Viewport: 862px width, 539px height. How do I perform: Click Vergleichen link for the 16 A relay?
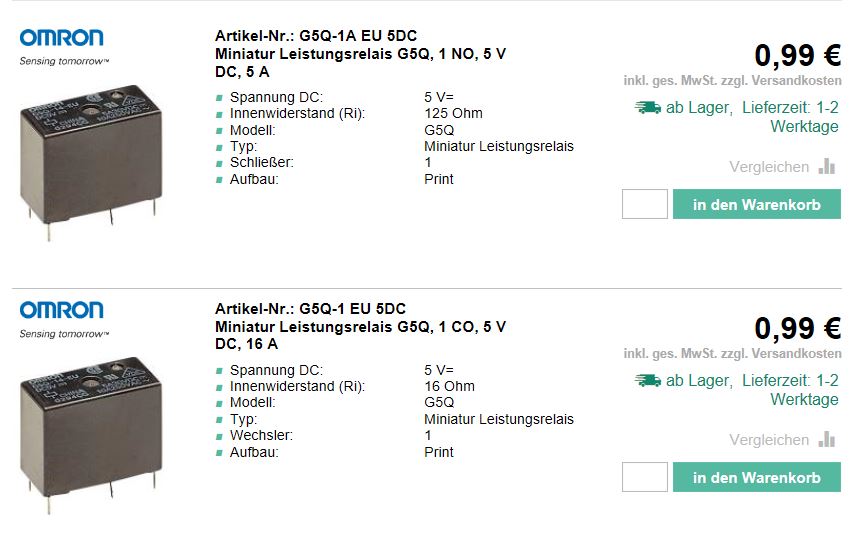769,440
